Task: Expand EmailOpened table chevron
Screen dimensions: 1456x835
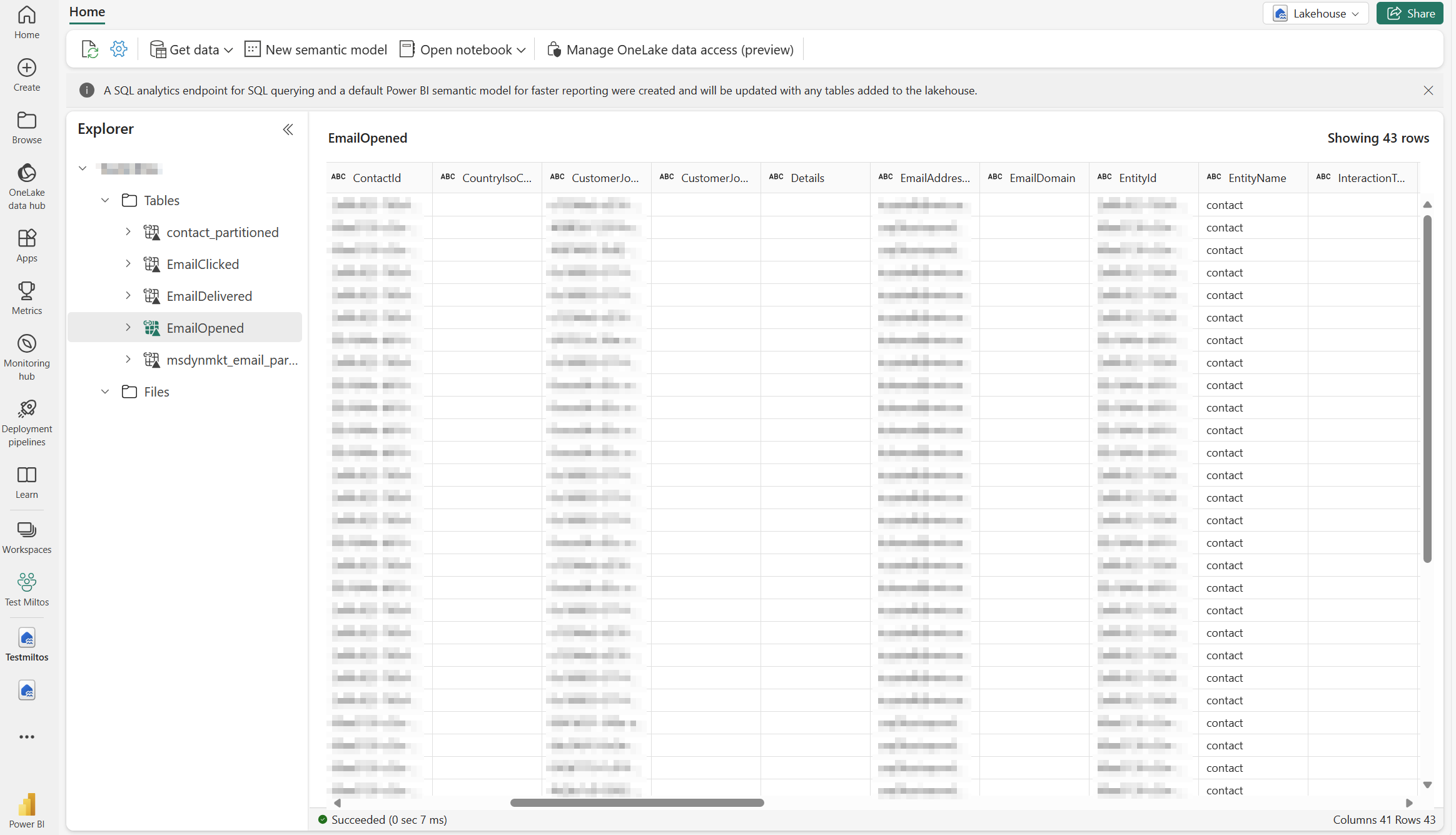Action: tap(128, 328)
